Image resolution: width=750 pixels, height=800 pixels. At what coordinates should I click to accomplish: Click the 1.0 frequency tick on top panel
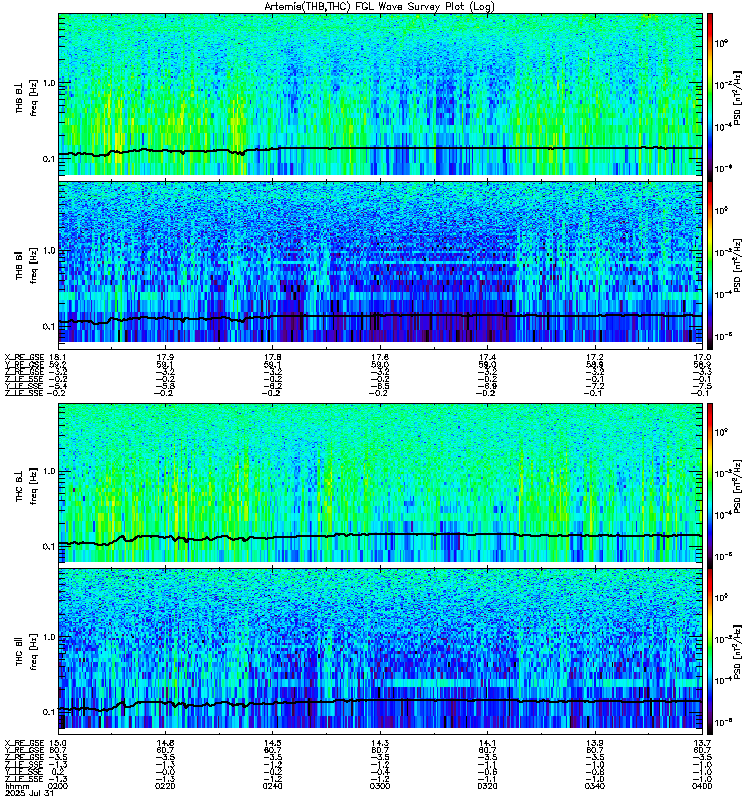pos(49,83)
